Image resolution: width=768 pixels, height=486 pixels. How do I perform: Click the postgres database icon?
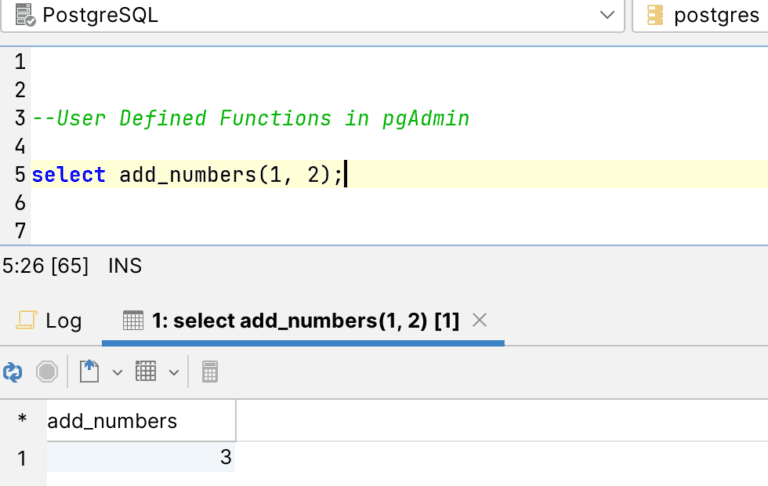point(655,15)
